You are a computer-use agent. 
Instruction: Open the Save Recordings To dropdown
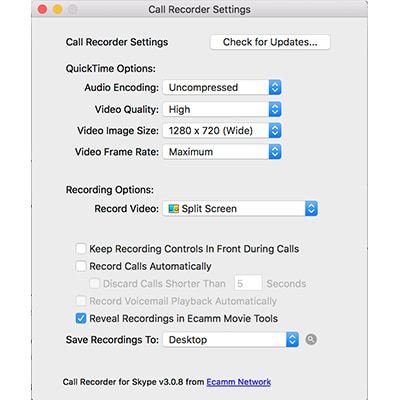coord(231,340)
